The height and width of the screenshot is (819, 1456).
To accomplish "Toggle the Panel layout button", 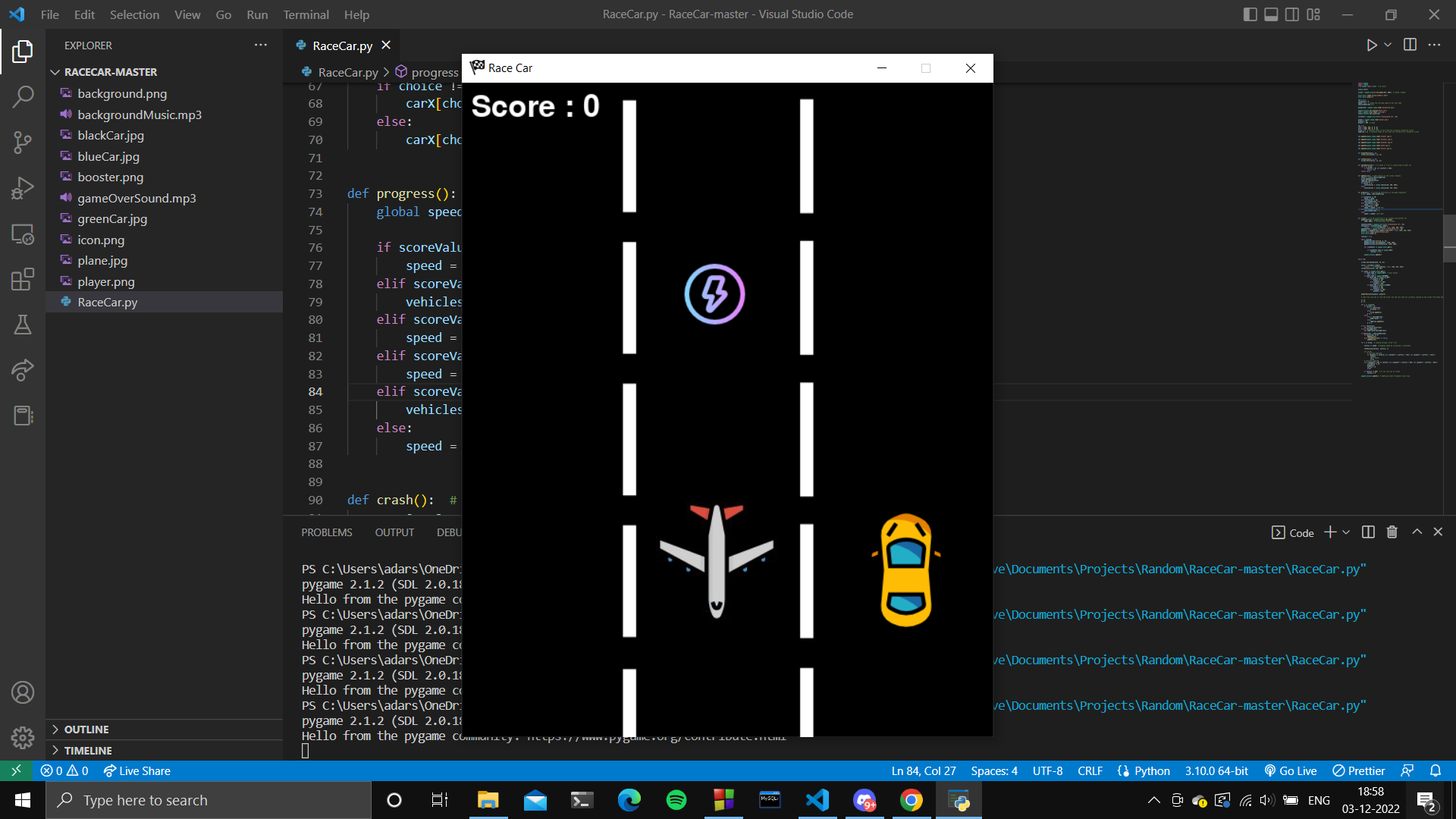I will point(1271,14).
